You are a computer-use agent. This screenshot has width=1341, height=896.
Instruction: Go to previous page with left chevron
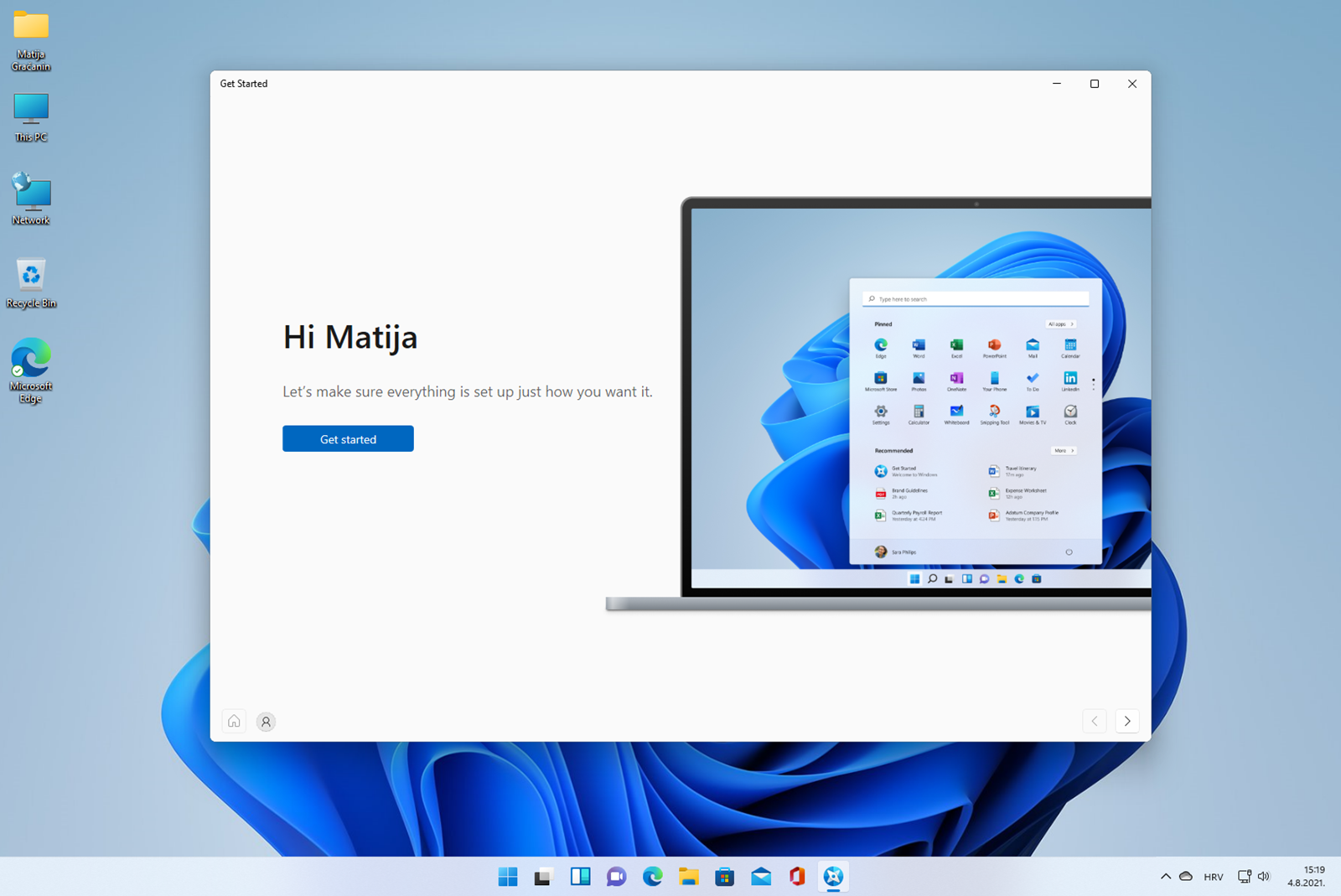[1095, 721]
